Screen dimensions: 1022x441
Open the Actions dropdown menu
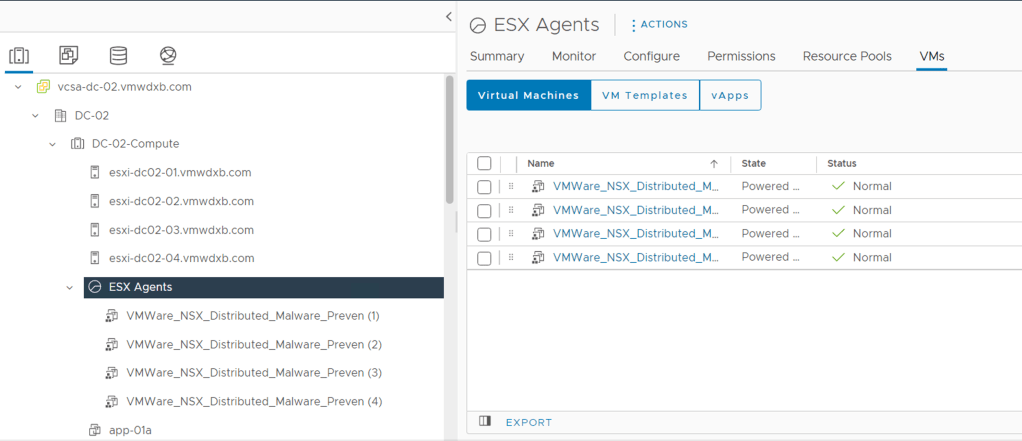659,25
